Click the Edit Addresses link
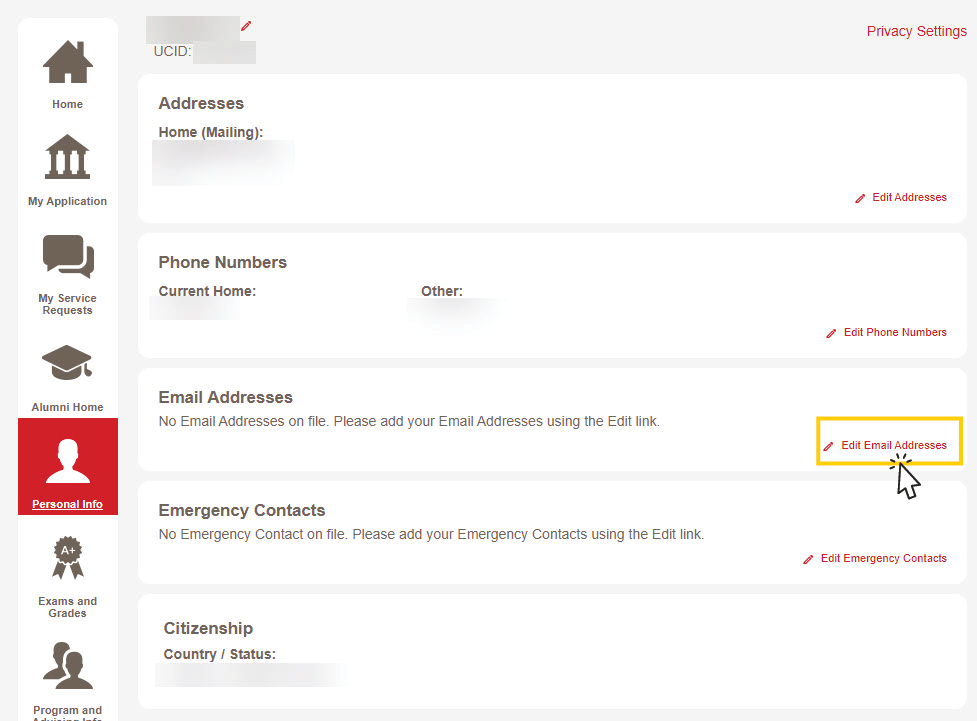The height and width of the screenshot is (721, 977). point(907,197)
